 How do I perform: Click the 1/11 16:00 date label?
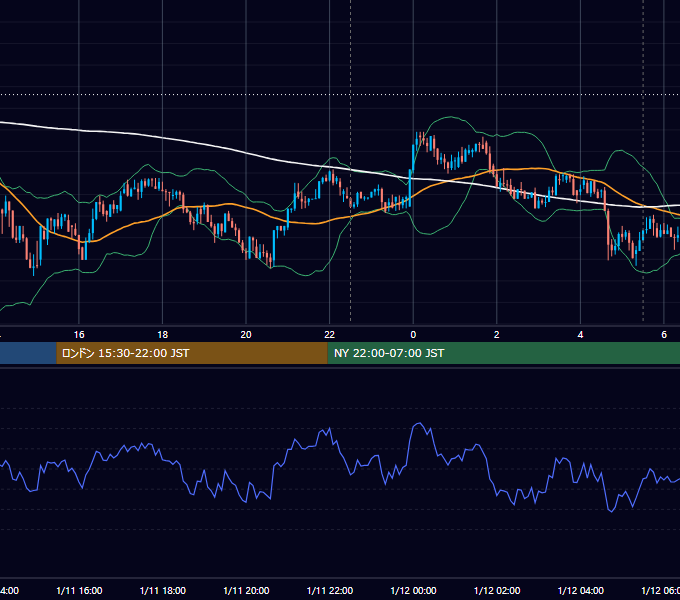[x=79, y=590]
